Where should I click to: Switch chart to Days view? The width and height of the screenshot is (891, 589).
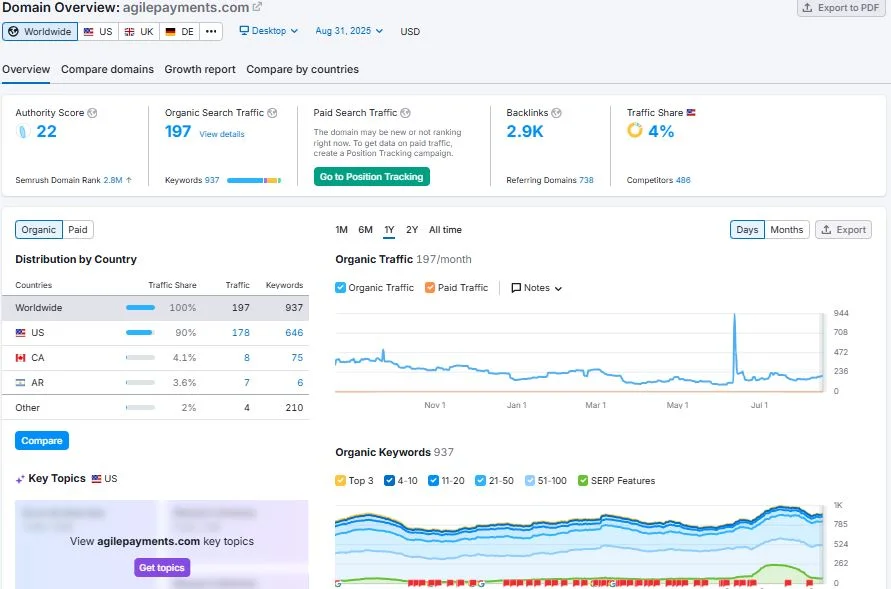tap(747, 229)
